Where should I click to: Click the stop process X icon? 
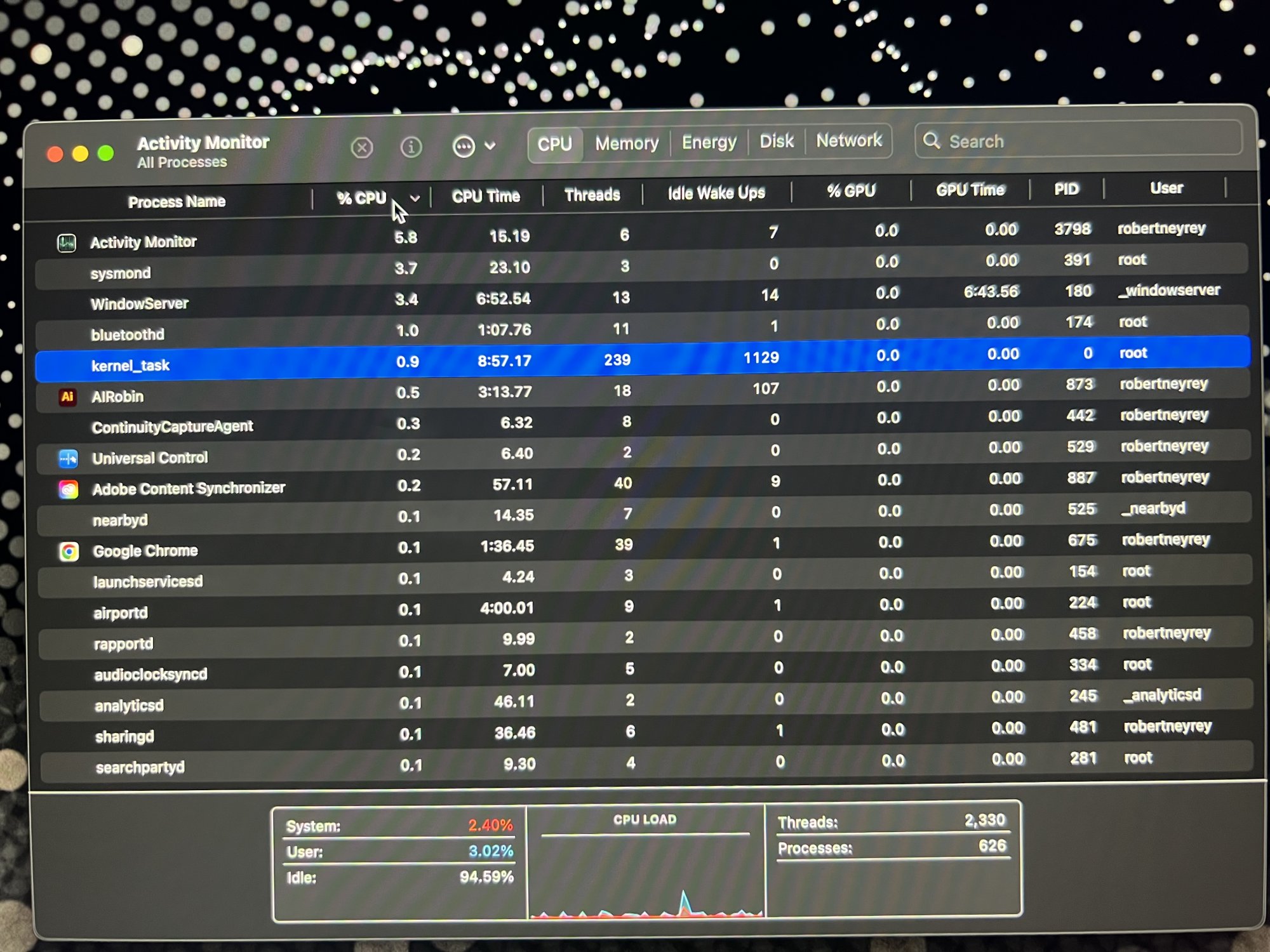click(x=362, y=148)
